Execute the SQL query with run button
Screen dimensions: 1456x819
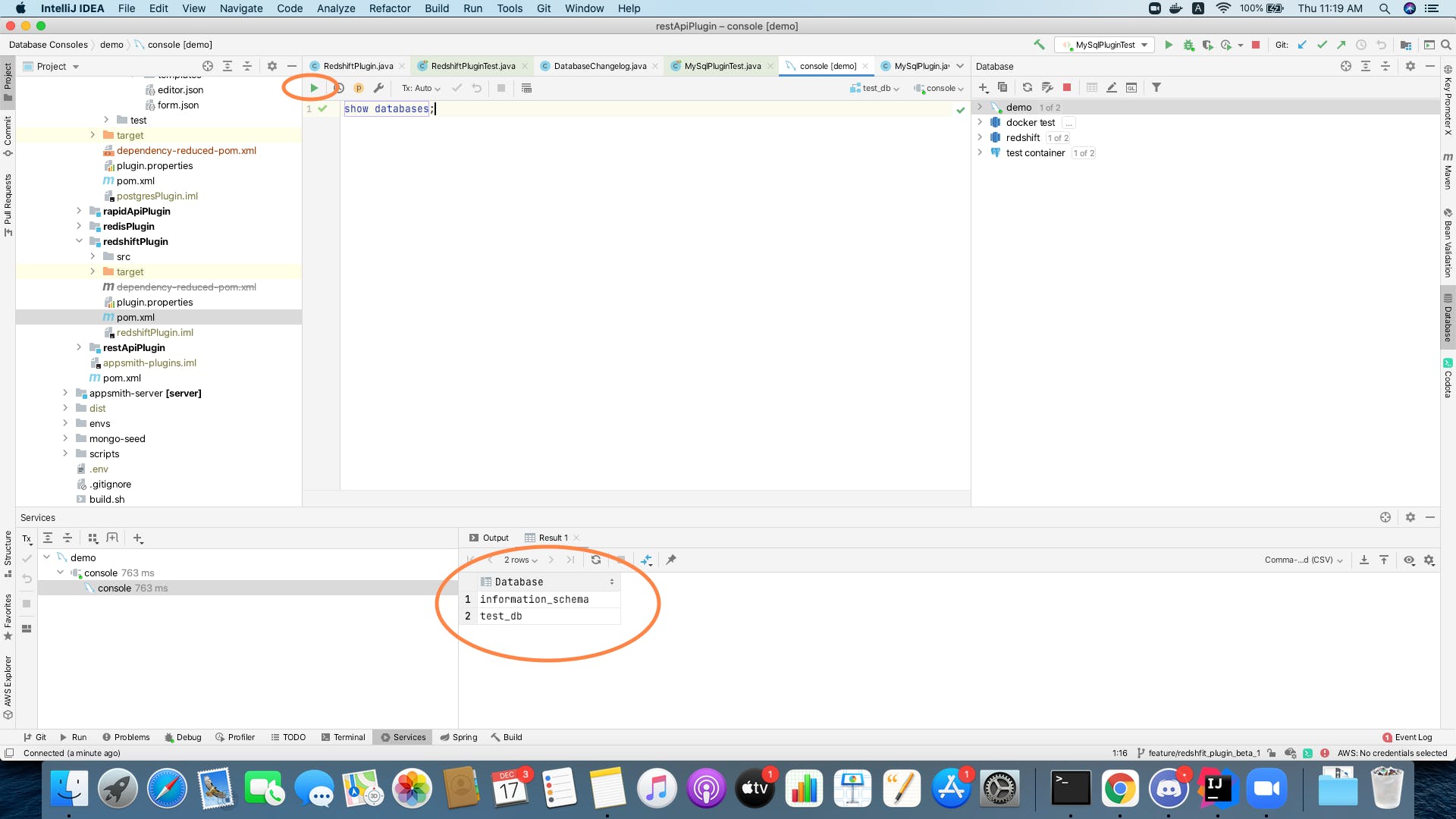pyautogui.click(x=314, y=88)
